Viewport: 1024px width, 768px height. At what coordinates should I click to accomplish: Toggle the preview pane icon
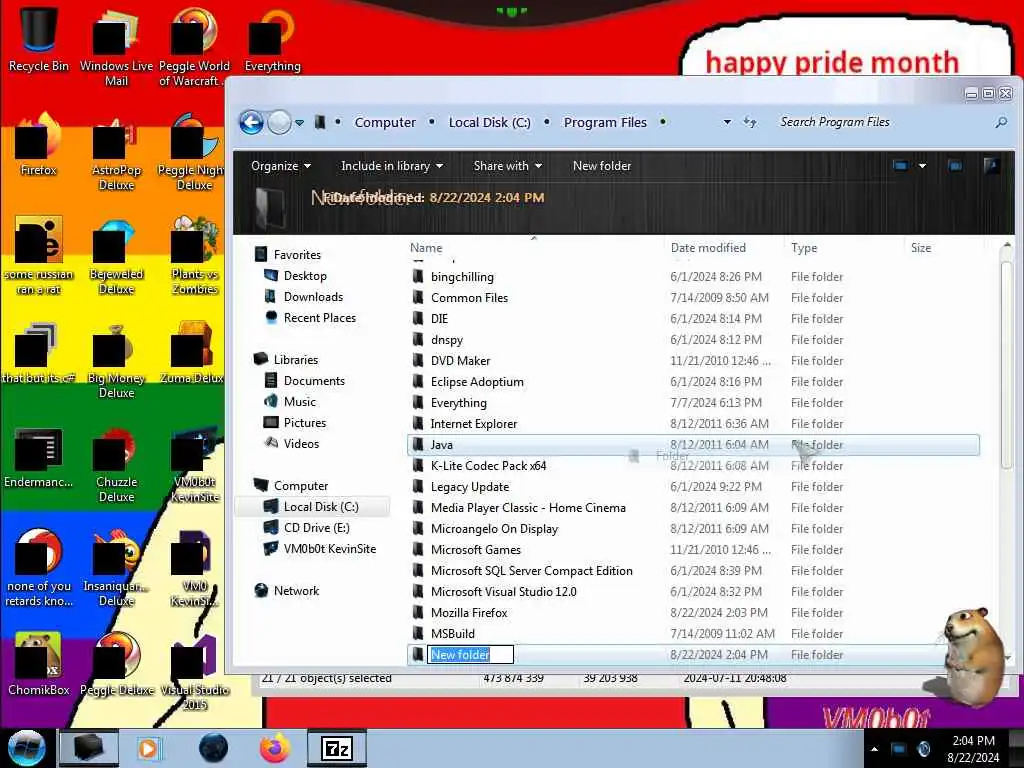955,166
